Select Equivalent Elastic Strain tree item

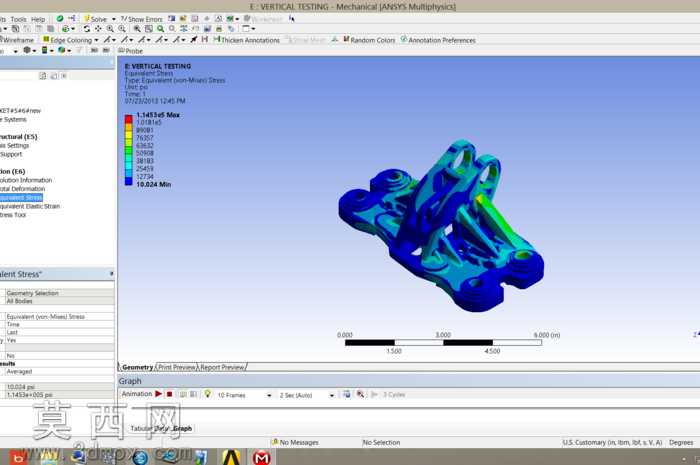coord(30,206)
